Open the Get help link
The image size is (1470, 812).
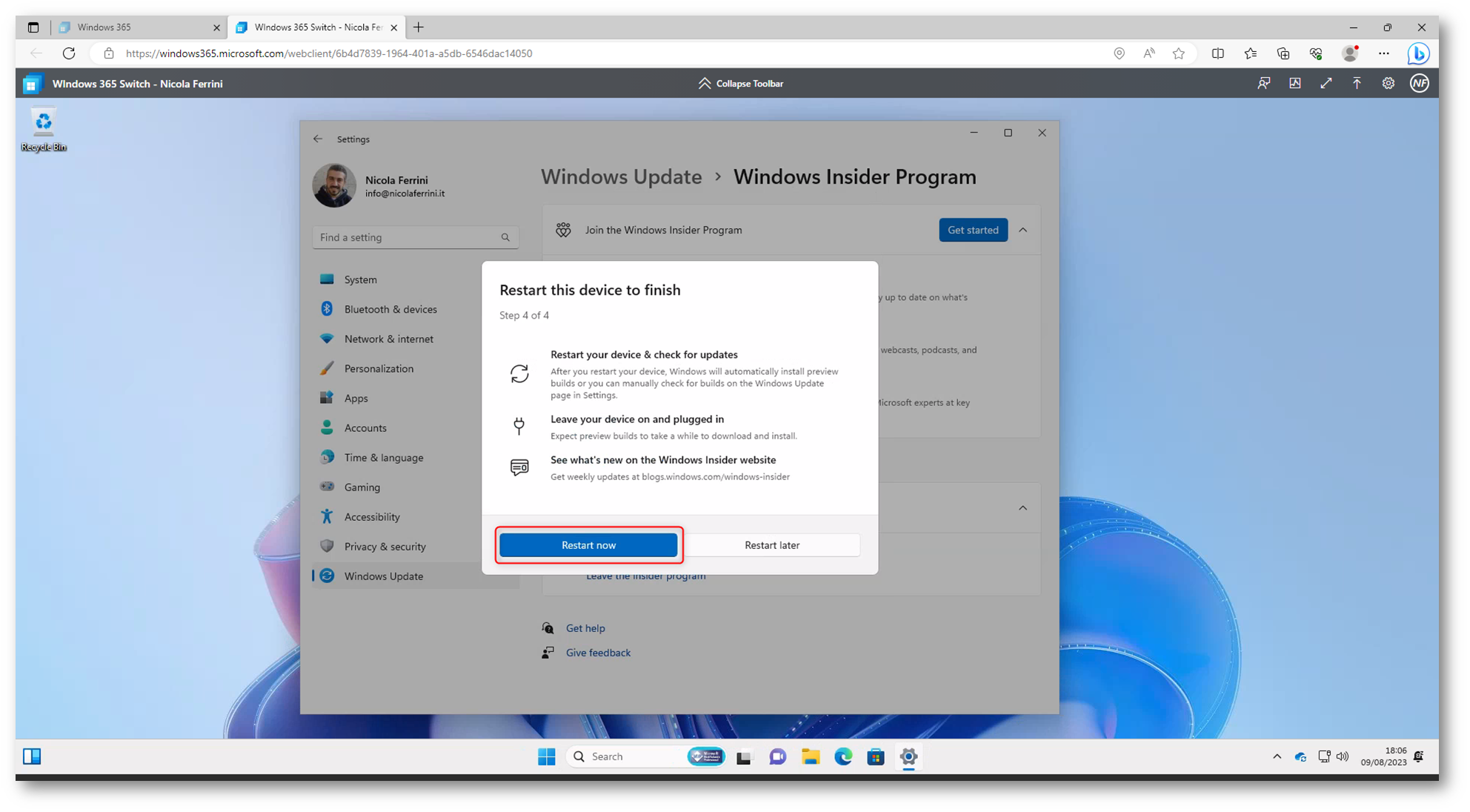[x=585, y=628]
